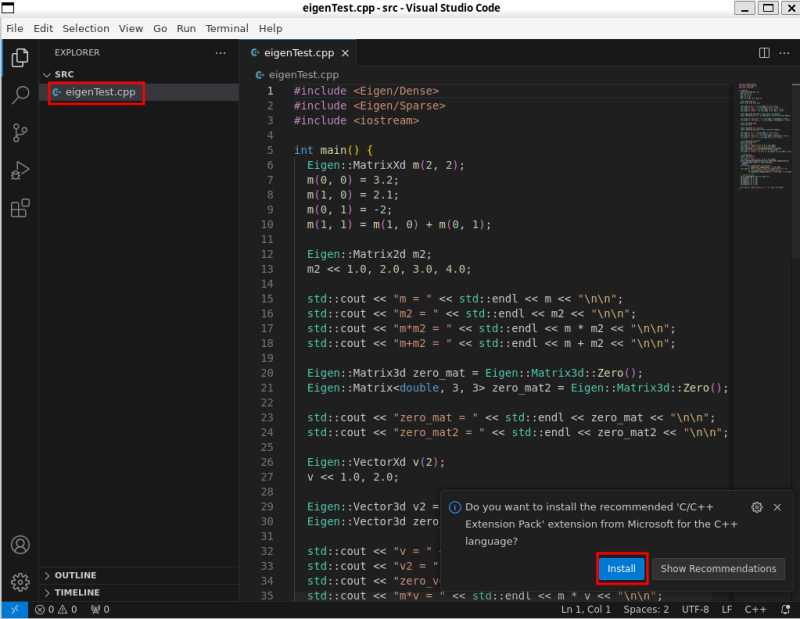This screenshot has width=800, height=619.
Task: Open the Edit menu
Action: [x=43, y=29]
